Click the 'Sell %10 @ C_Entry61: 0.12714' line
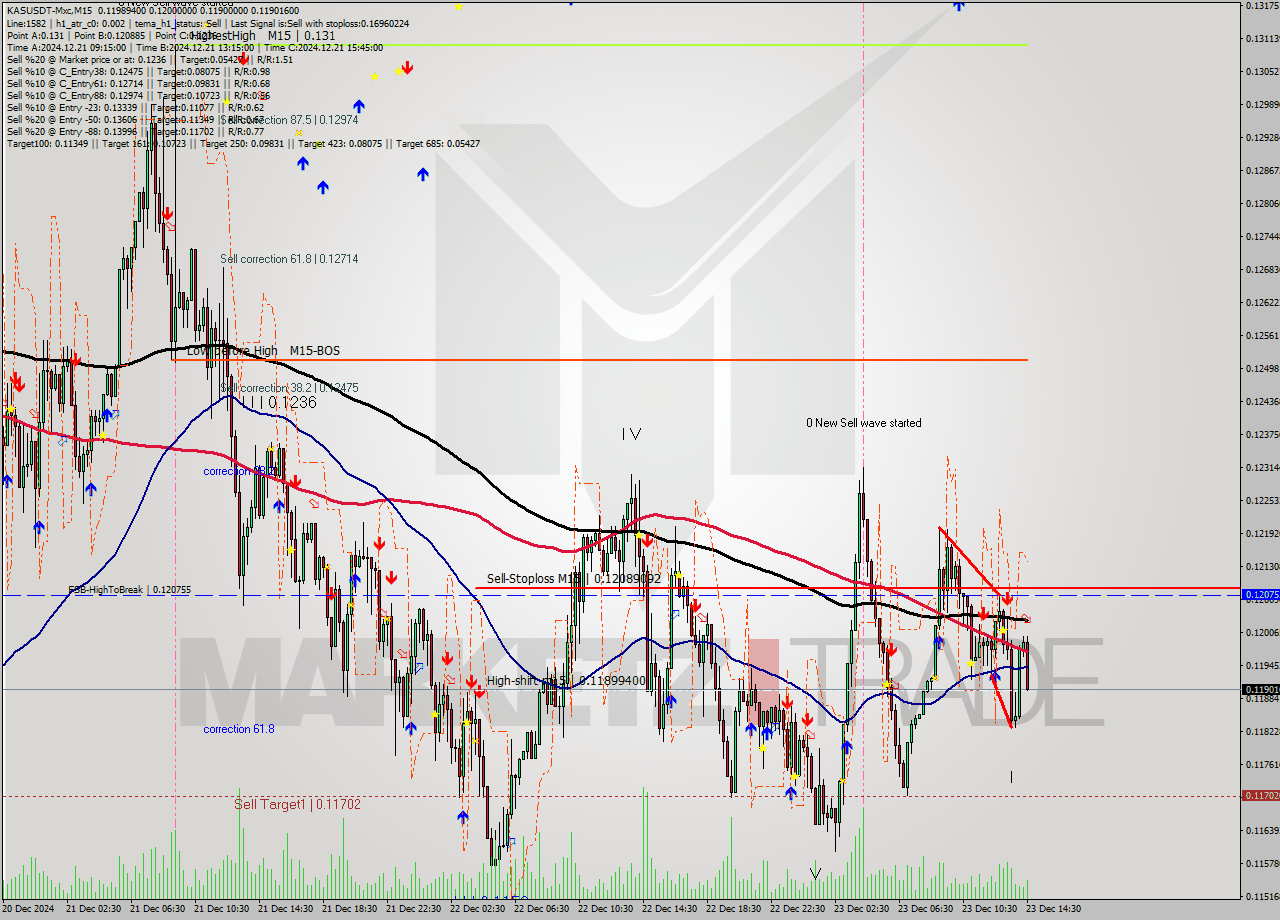Image resolution: width=1280 pixels, height=920 pixels. [x=138, y=83]
